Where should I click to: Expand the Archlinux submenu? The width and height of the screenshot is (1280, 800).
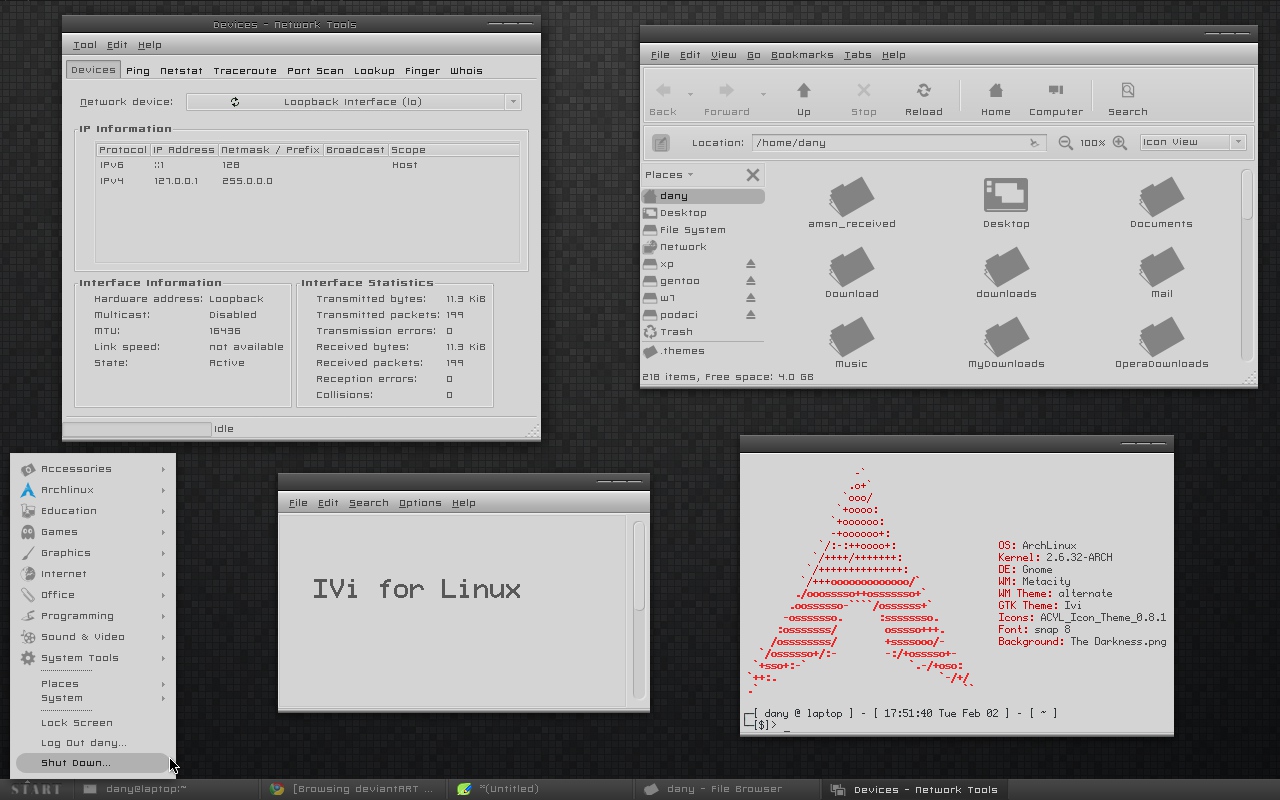tap(93, 490)
